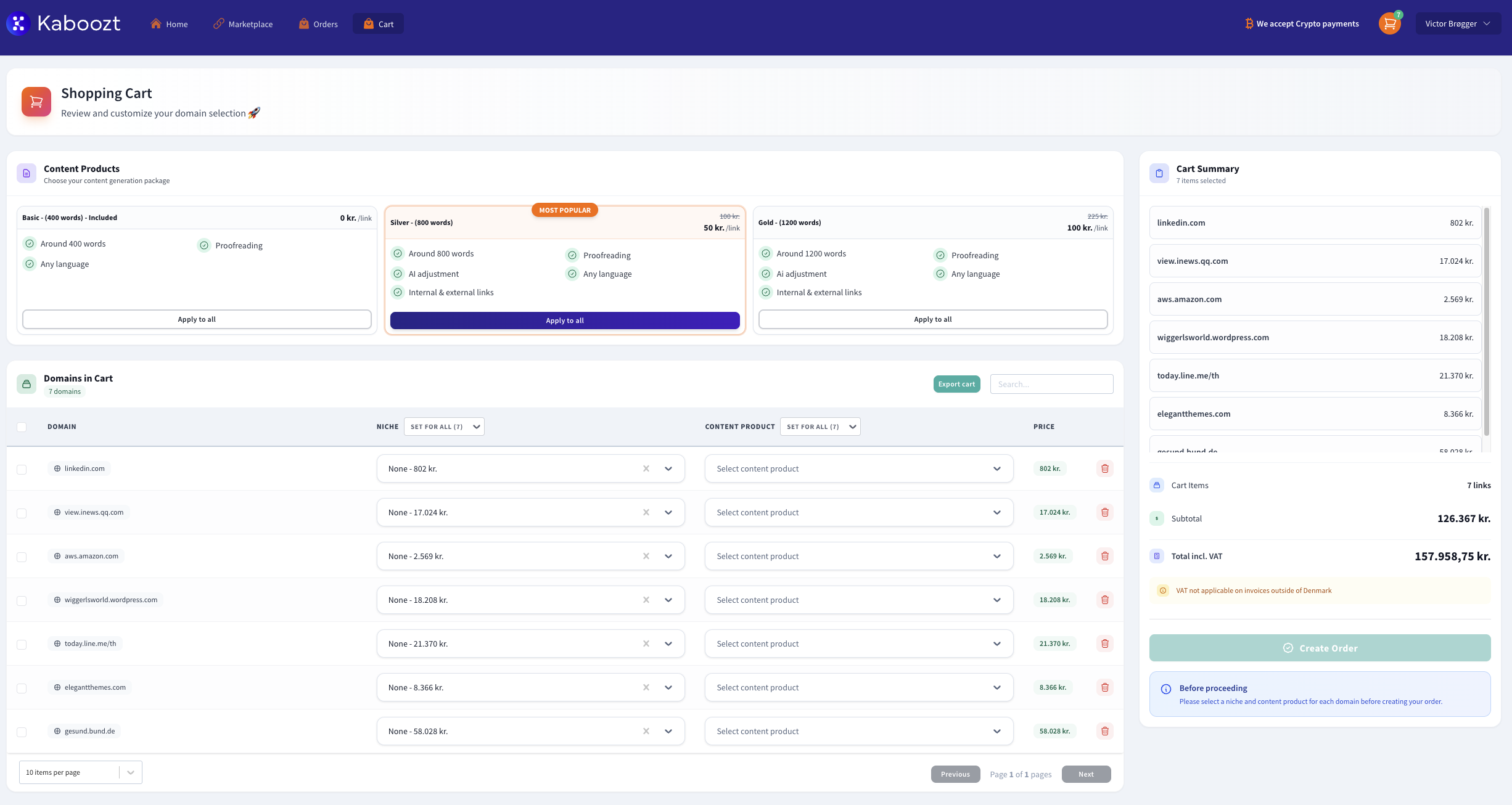
Task: Open content product dropdown for linkedin.com
Action: pos(858,468)
